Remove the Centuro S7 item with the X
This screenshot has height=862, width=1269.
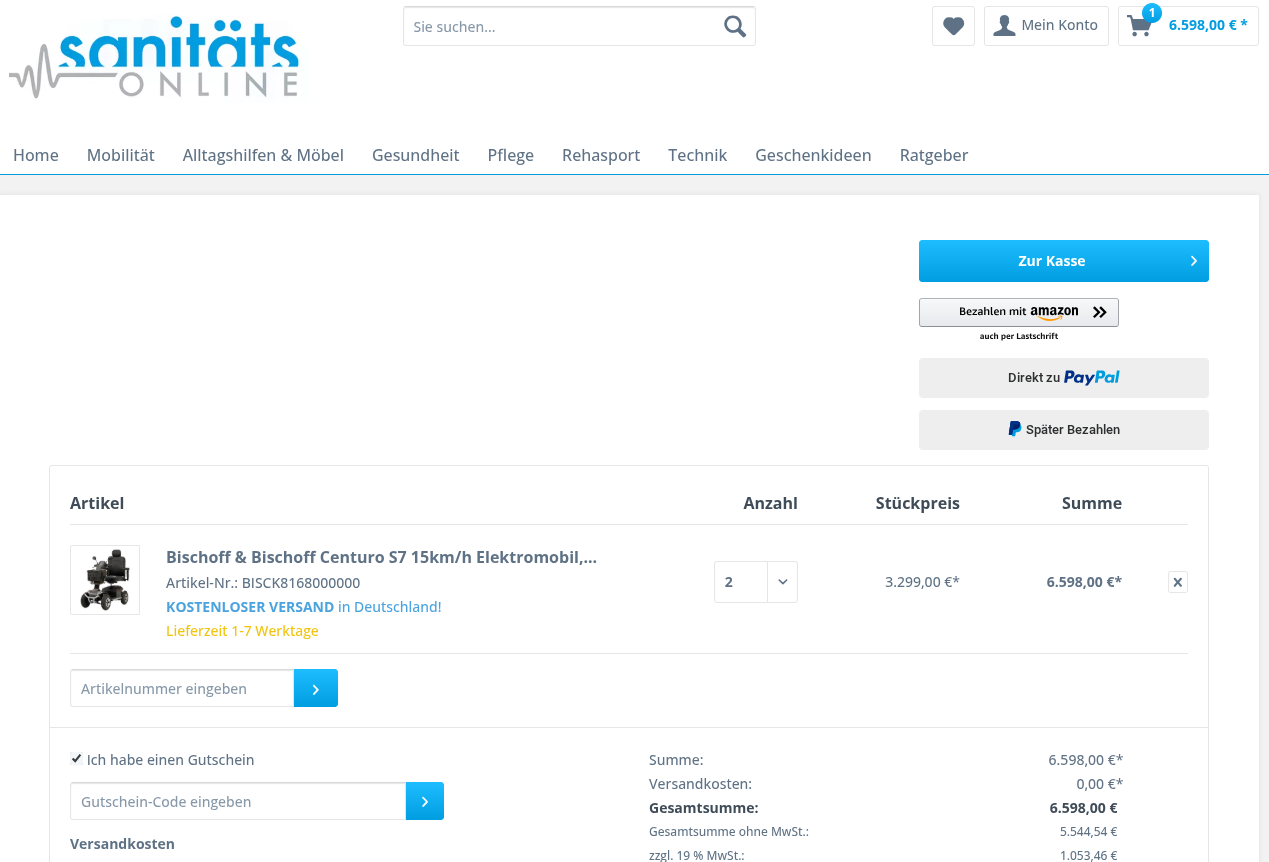click(1177, 581)
